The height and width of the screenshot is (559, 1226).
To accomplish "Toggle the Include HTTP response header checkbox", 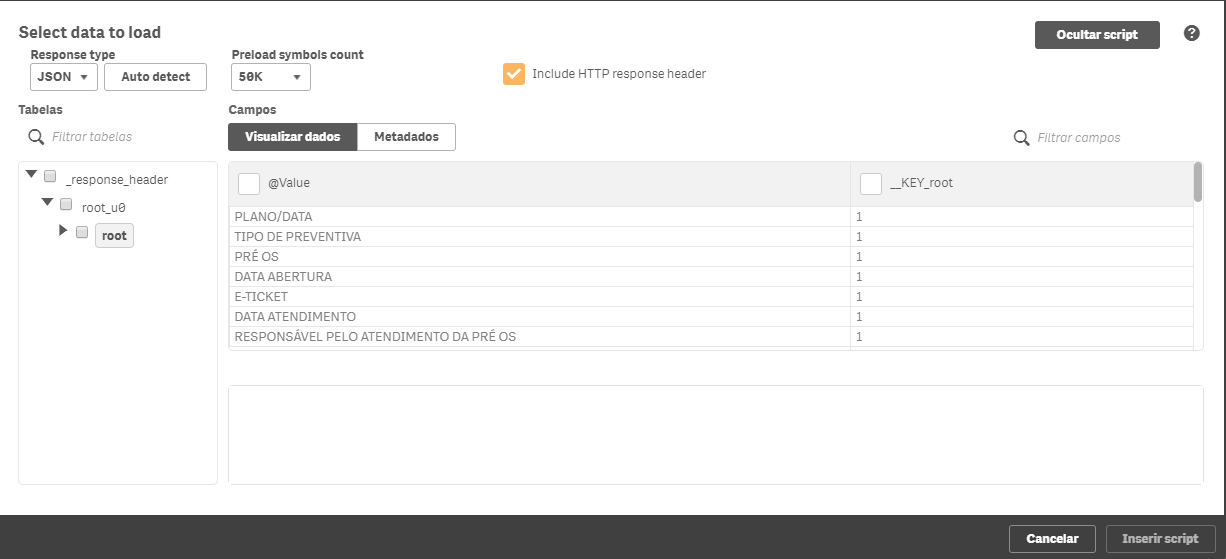I will pos(514,74).
